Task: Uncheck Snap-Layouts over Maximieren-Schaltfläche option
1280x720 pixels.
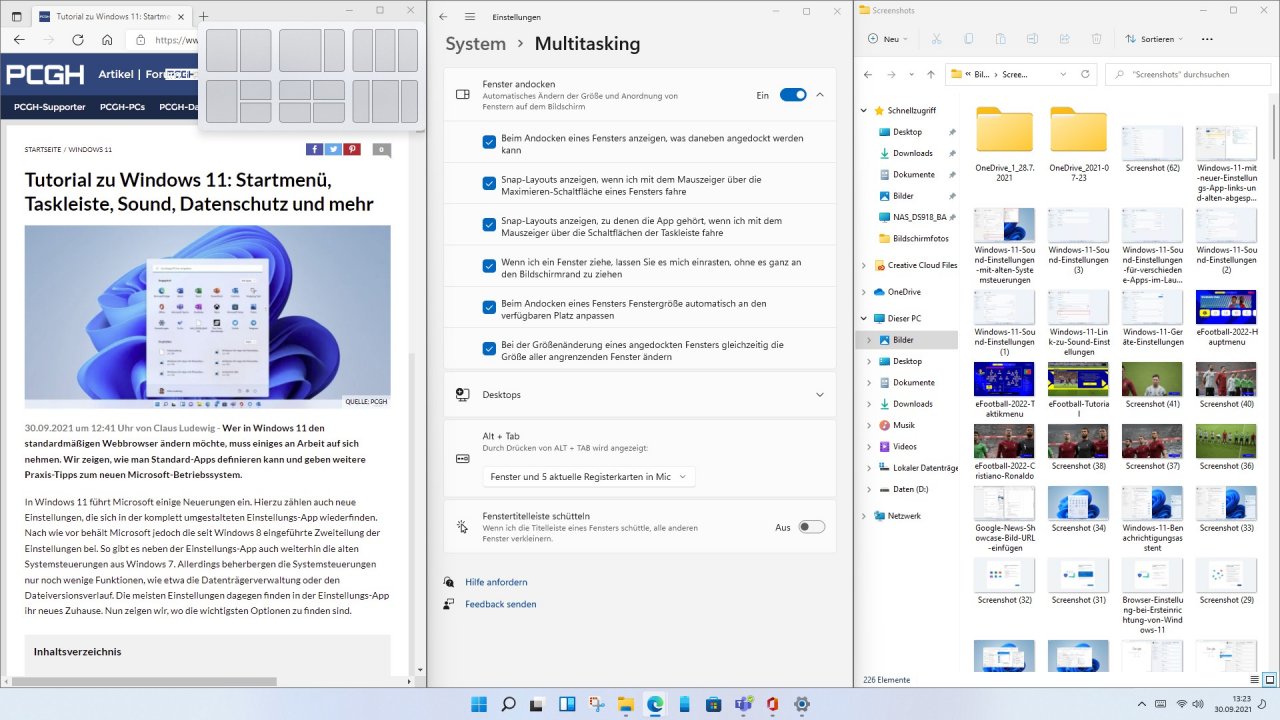Action: pyautogui.click(x=489, y=184)
